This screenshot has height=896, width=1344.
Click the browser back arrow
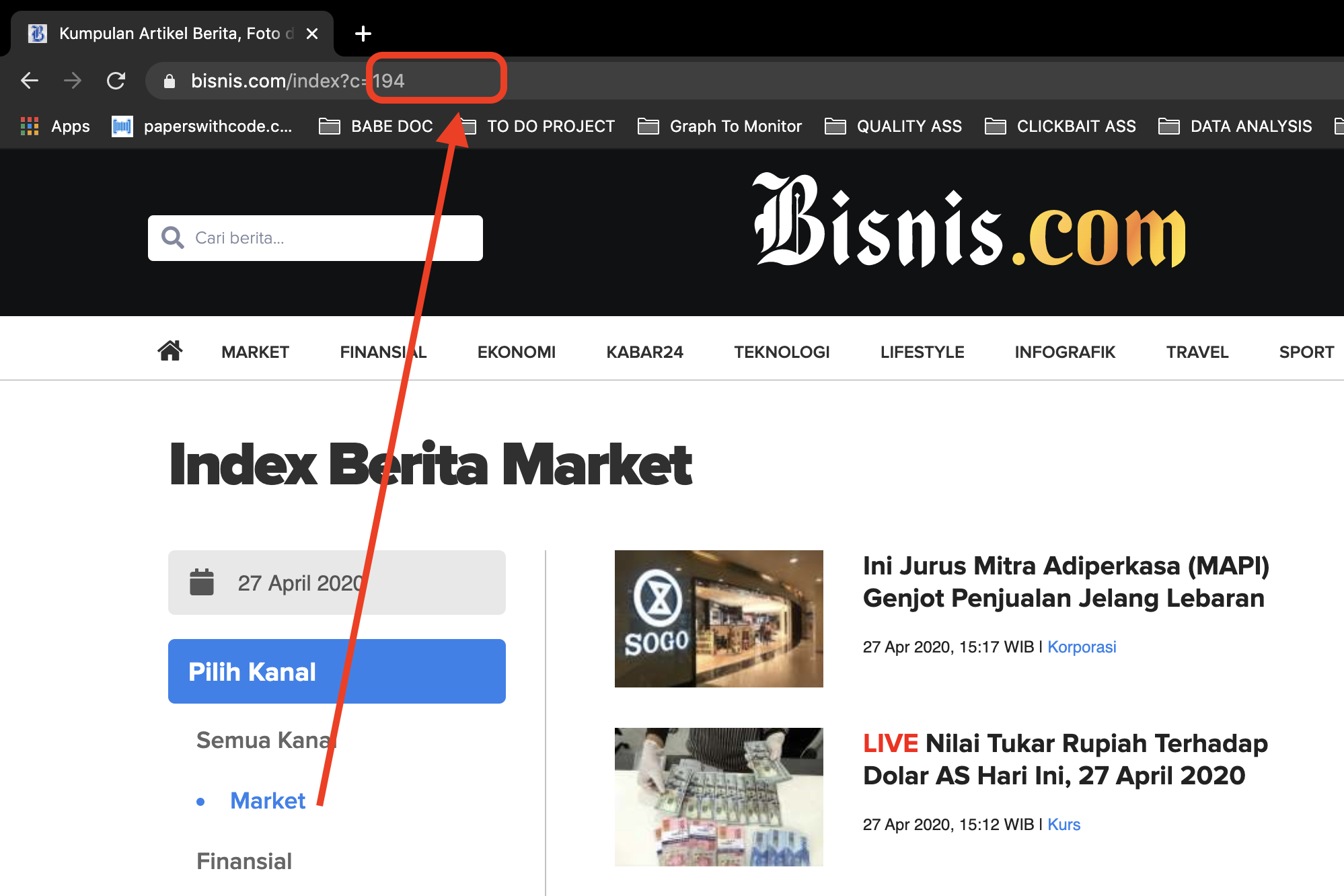coord(30,81)
